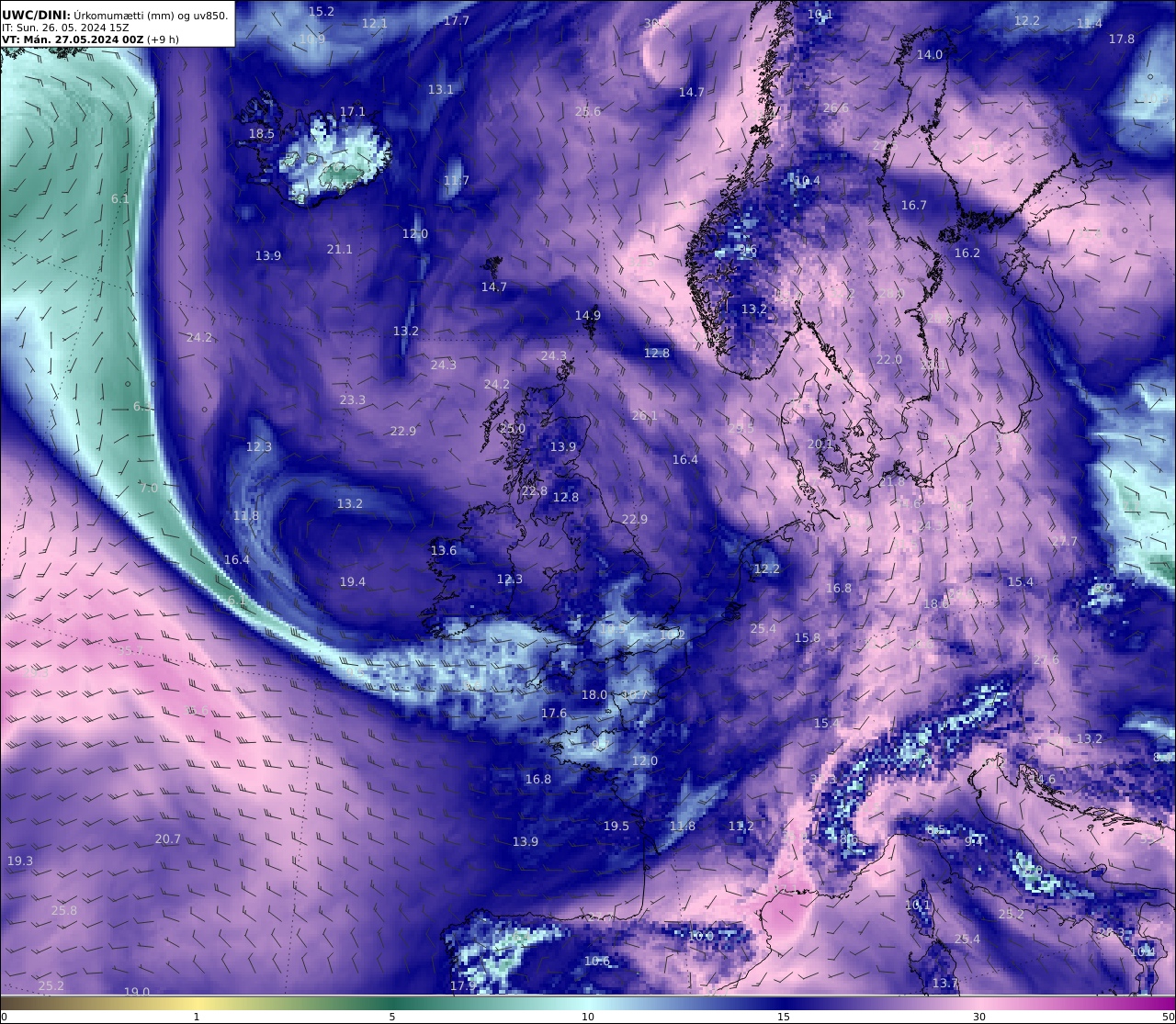Click the 11.2 value over France
This screenshot has height=1024, width=1176.
point(741,826)
